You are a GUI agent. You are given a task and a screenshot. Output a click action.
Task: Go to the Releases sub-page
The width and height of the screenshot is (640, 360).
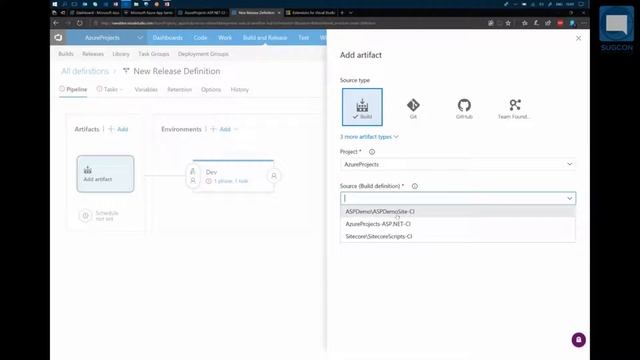pos(93,54)
